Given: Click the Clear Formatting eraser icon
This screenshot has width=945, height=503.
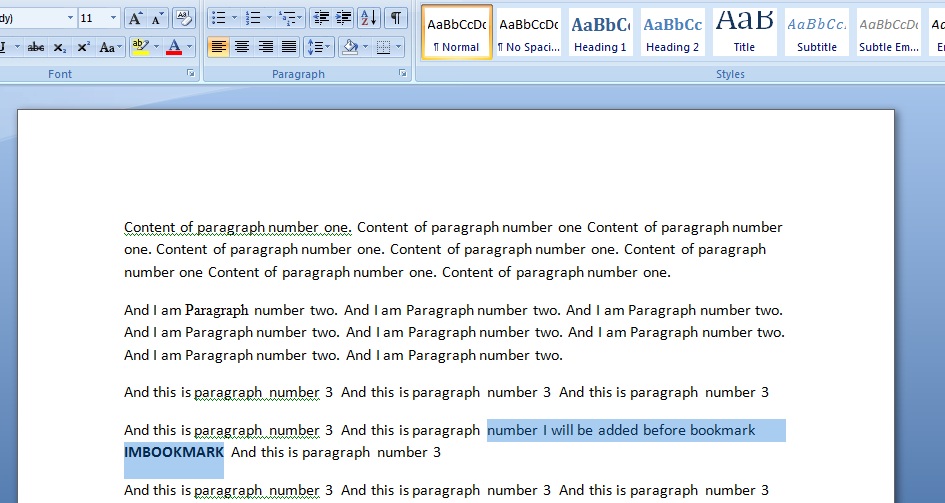Looking at the screenshot, I should click(x=184, y=18).
